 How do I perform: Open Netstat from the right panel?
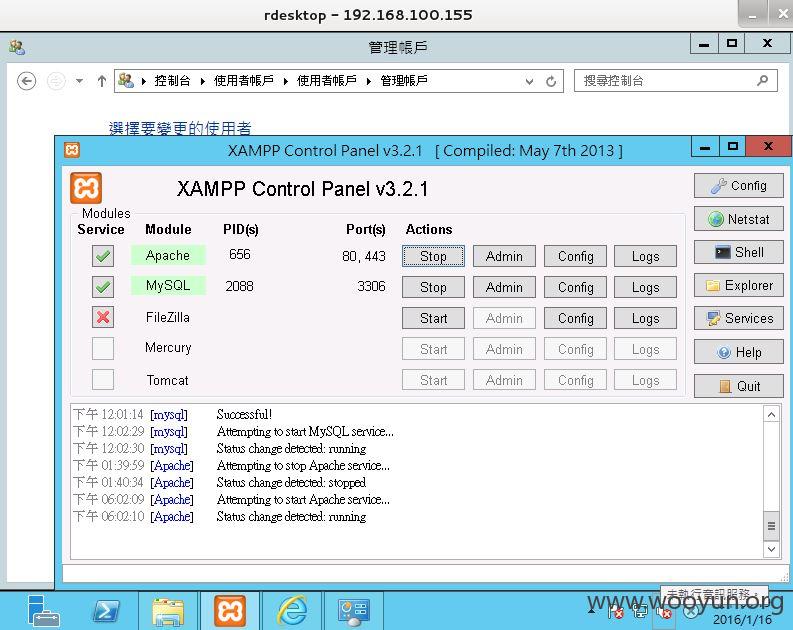coord(738,219)
